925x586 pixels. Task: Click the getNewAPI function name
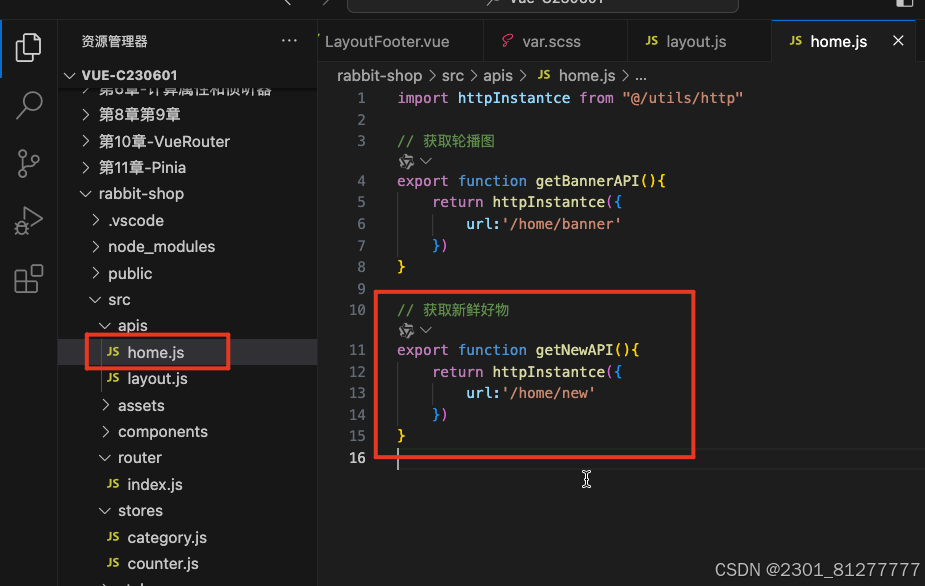(x=574, y=350)
